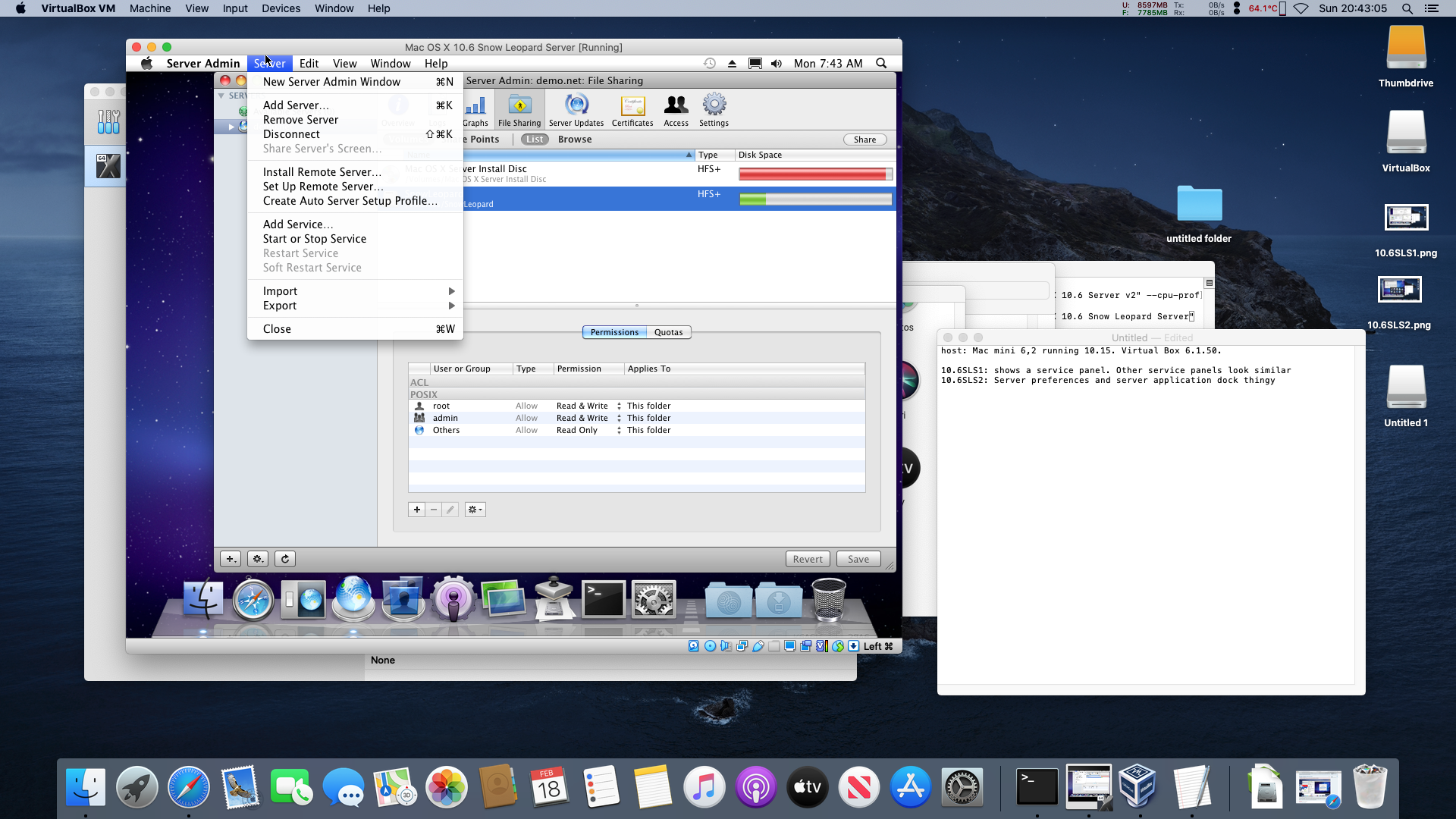Open Server Admin globe icon in guest dock
The width and height of the screenshot is (1456, 819).
pos(353,600)
